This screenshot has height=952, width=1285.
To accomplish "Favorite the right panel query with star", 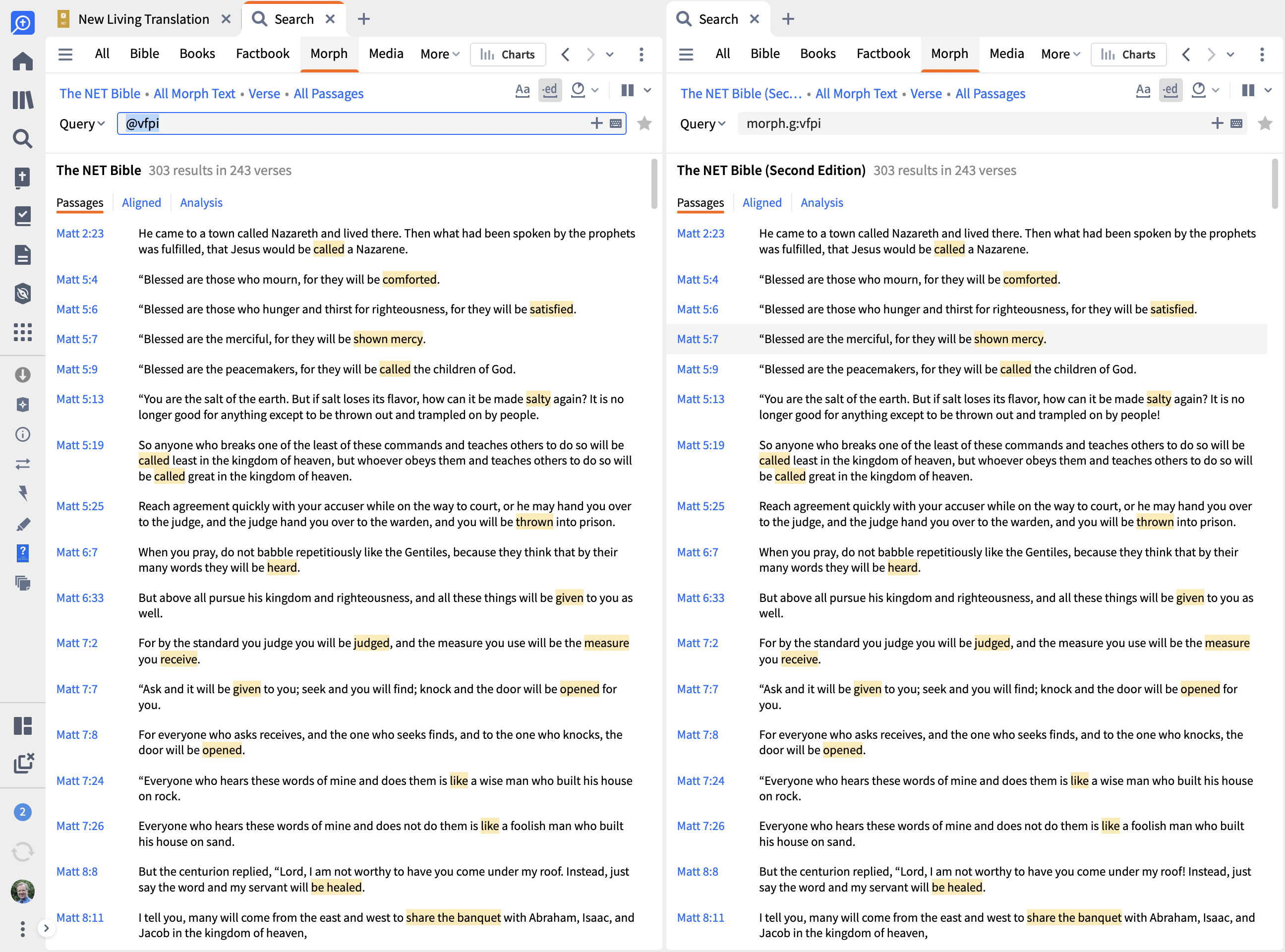I will tap(1265, 123).
